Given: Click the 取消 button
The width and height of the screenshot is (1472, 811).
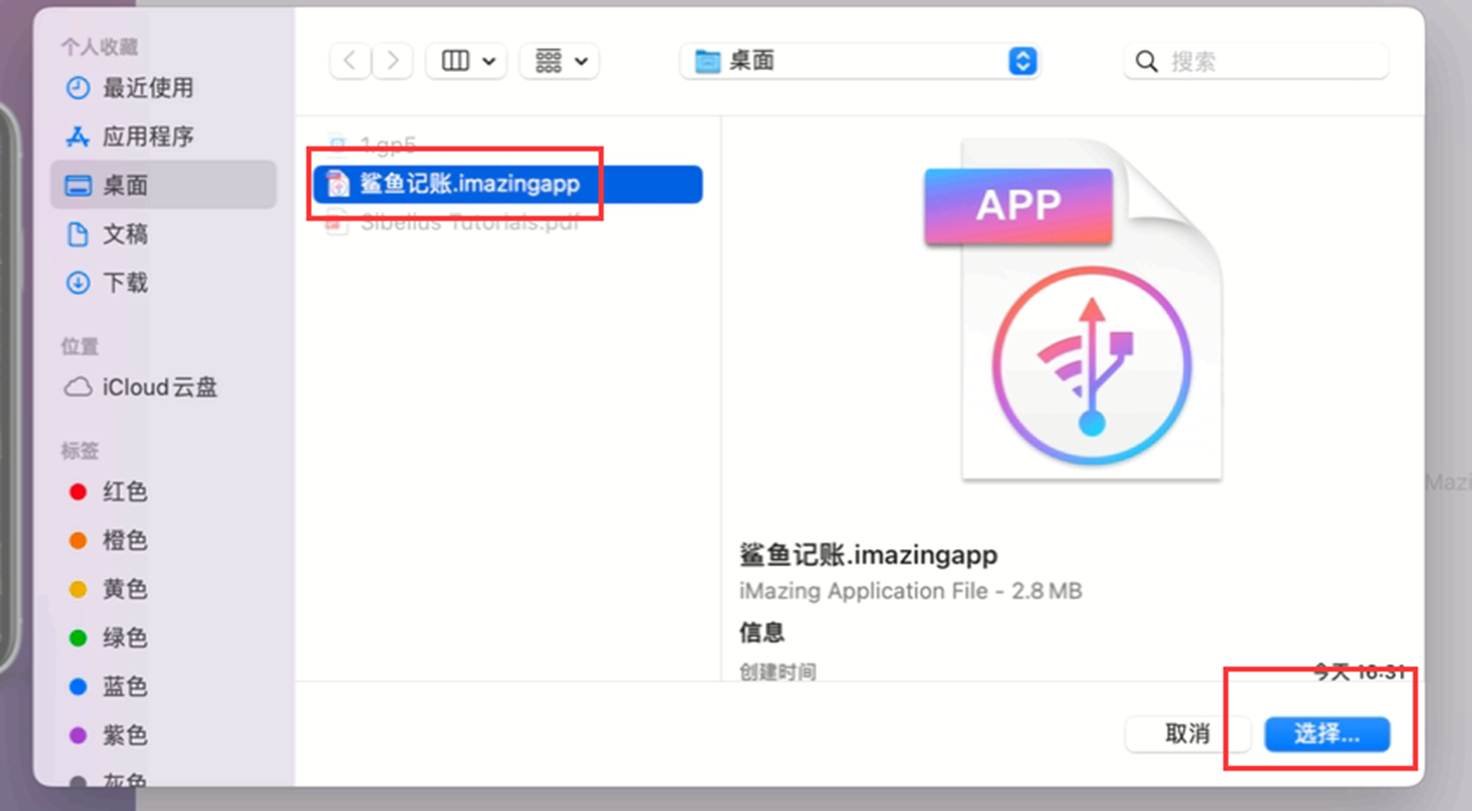Looking at the screenshot, I should 1188,735.
